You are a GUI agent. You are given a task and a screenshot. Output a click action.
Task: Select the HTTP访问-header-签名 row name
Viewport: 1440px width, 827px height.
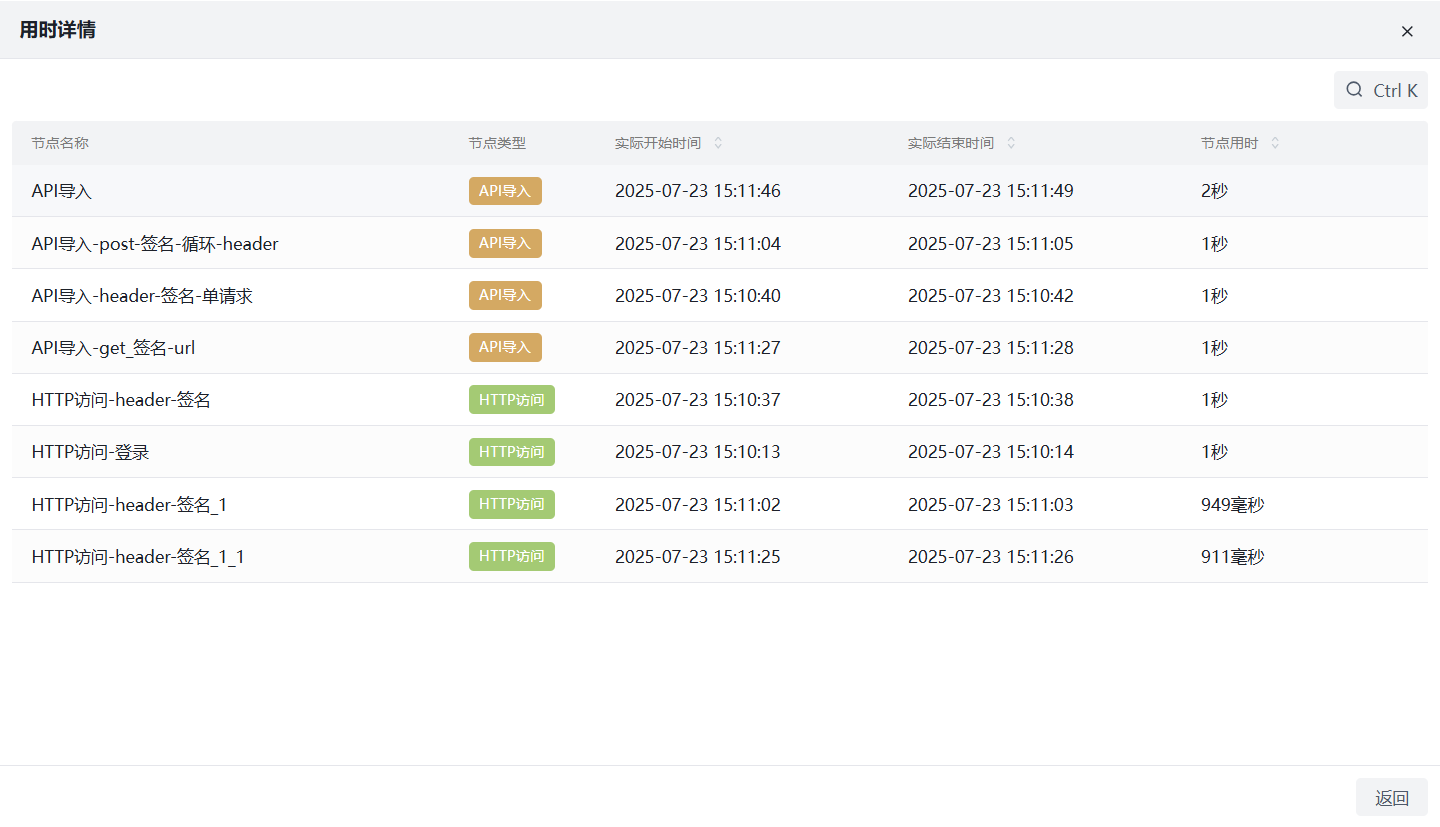point(121,400)
